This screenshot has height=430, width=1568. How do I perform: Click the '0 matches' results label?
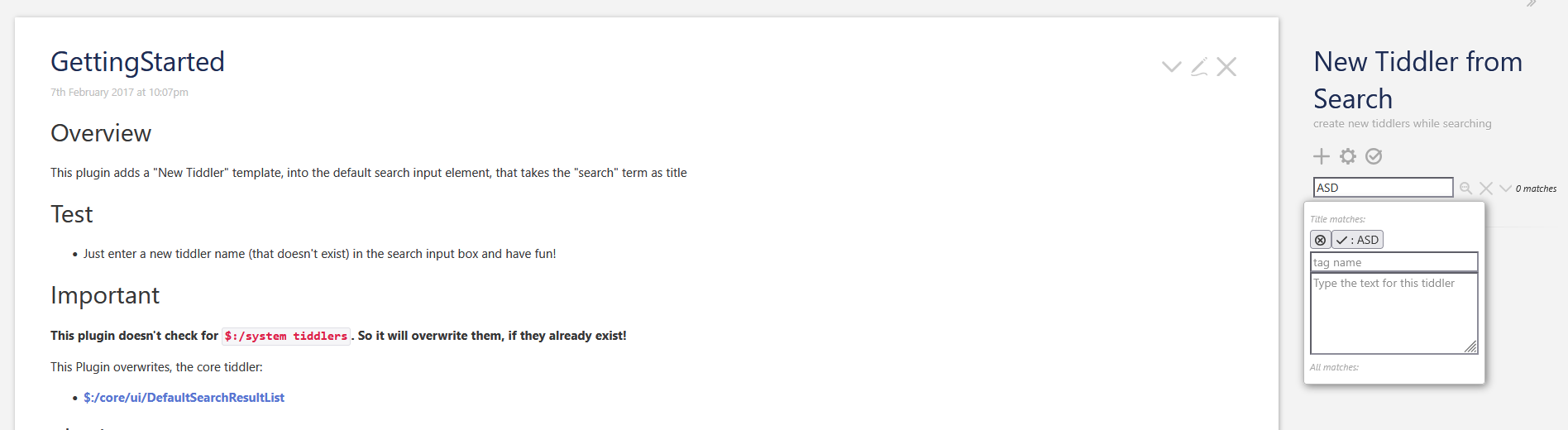pos(1536,189)
